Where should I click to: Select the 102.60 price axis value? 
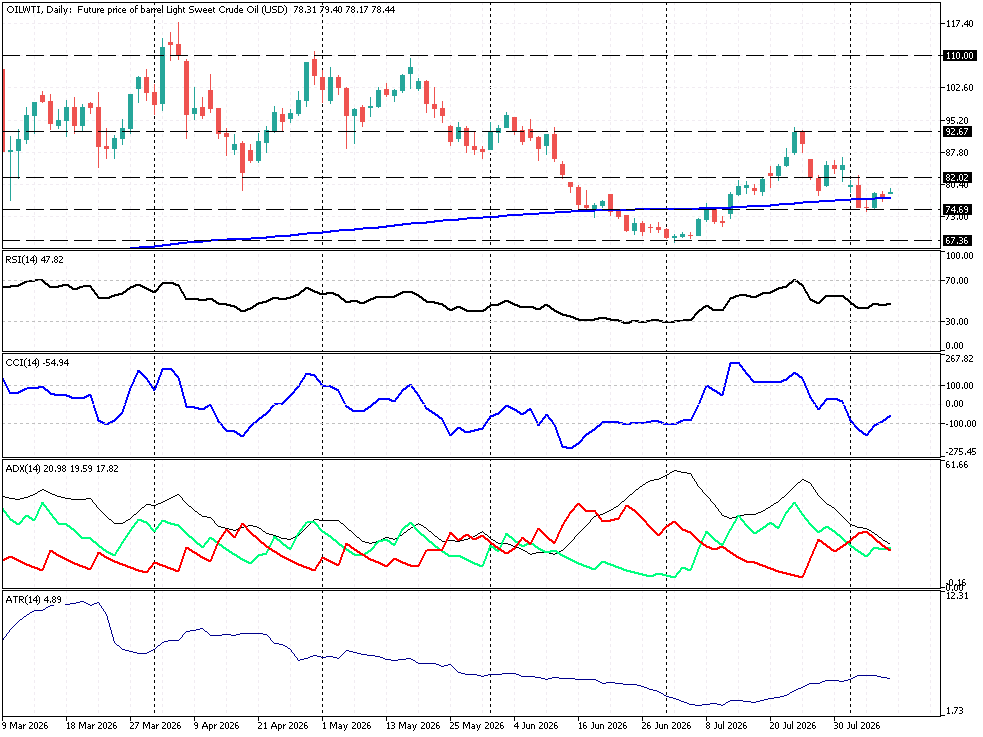(959, 88)
